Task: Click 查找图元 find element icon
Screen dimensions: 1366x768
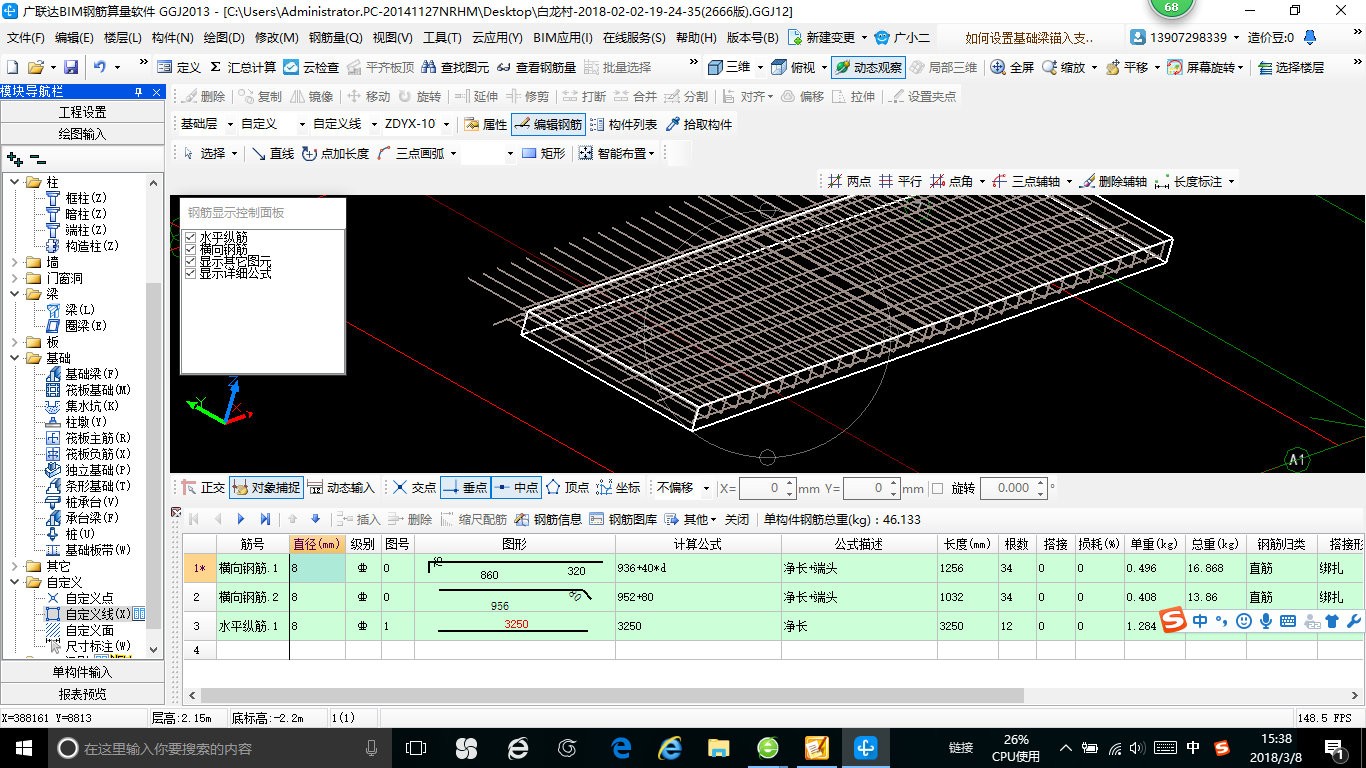Action: tap(456, 67)
